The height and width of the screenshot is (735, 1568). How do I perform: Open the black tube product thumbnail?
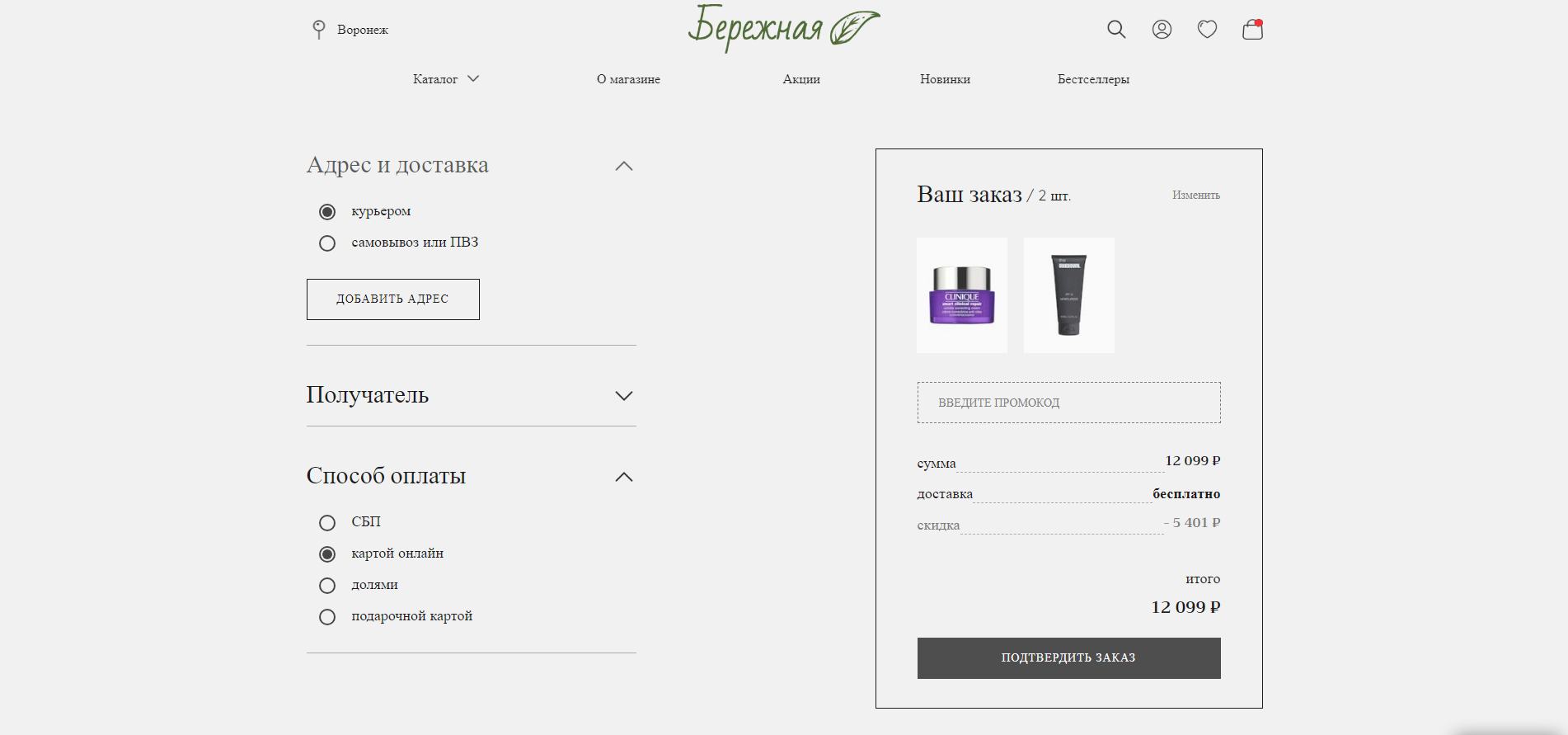tap(1069, 295)
